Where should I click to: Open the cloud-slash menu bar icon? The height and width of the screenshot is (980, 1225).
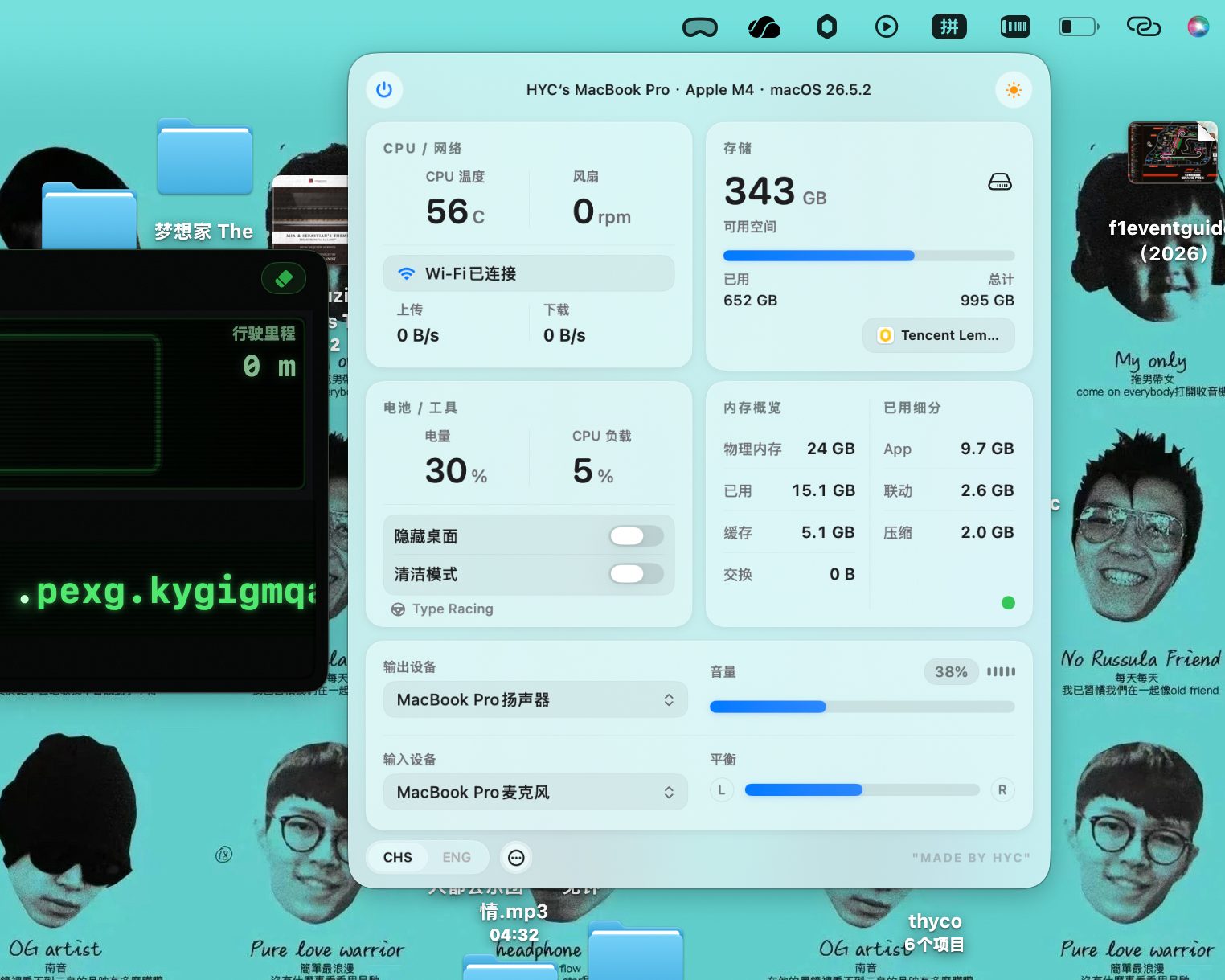click(x=764, y=27)
